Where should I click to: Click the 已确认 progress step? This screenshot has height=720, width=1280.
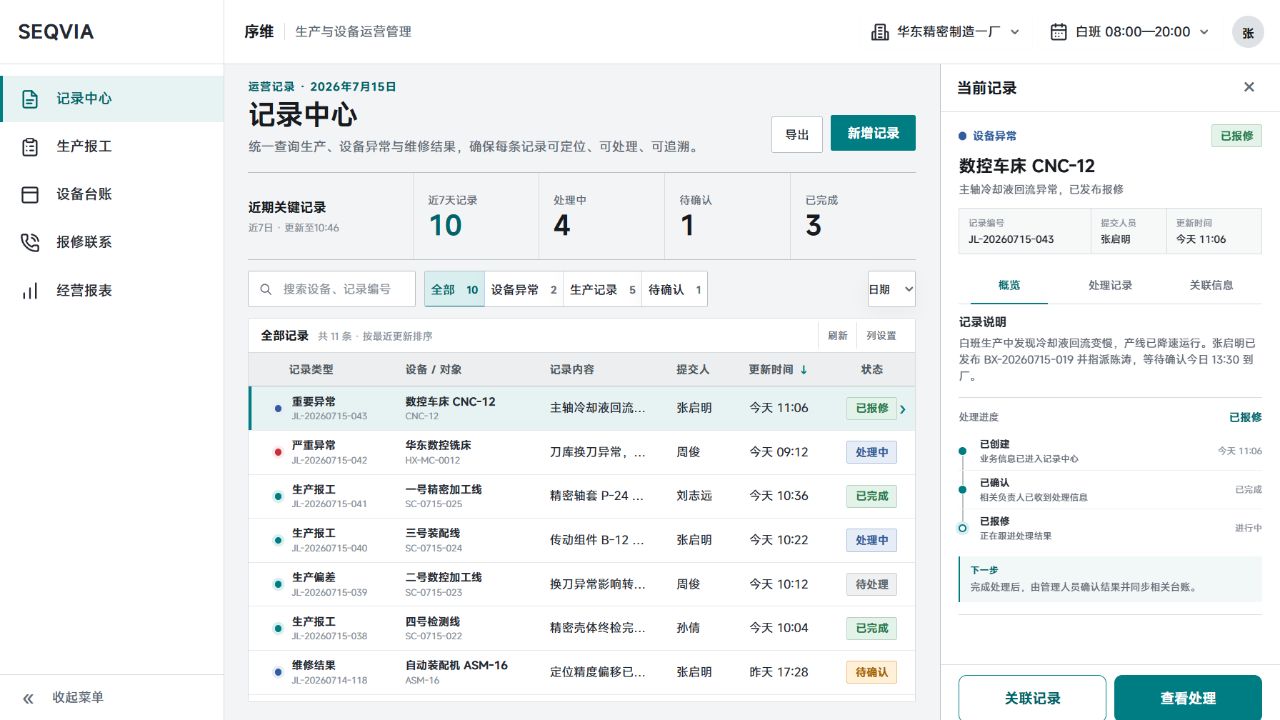tap(1110, 489)
